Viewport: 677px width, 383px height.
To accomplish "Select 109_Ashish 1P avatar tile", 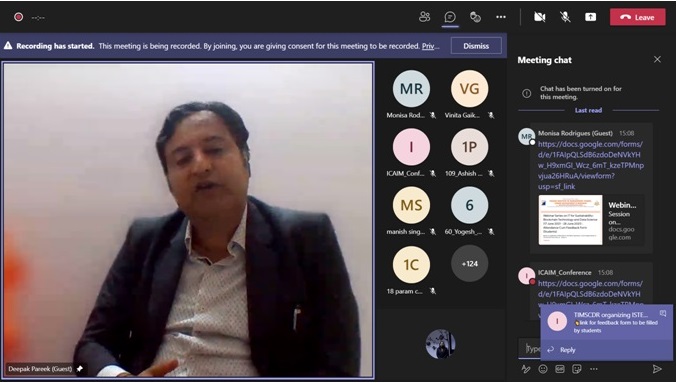I will tap(469, 147).
